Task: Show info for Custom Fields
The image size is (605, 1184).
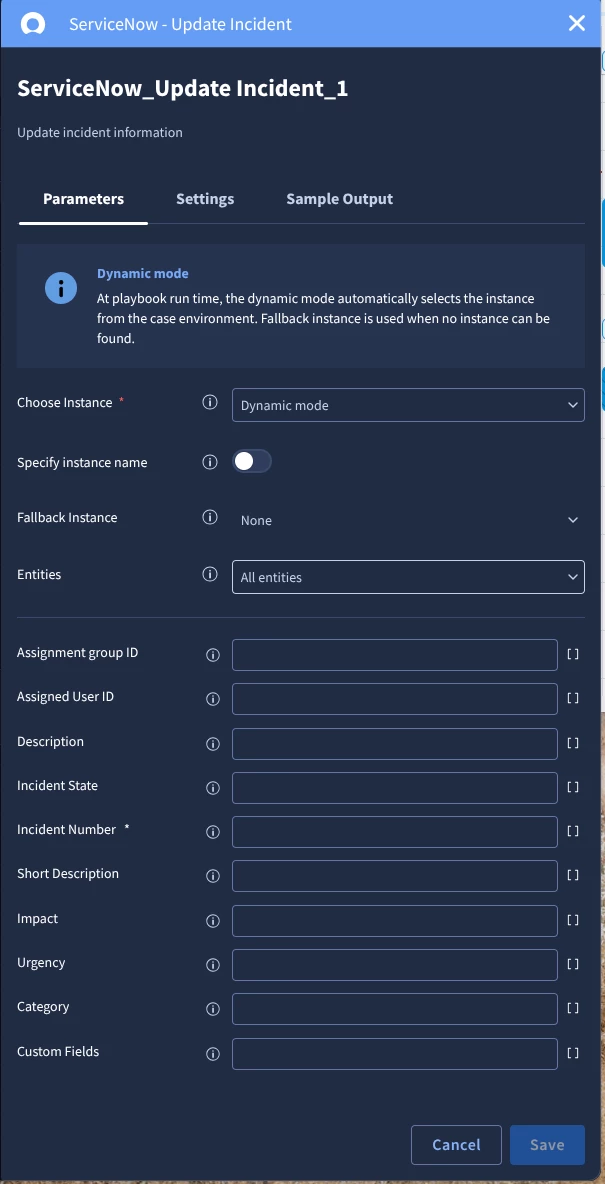Action: pos(213,1053)
